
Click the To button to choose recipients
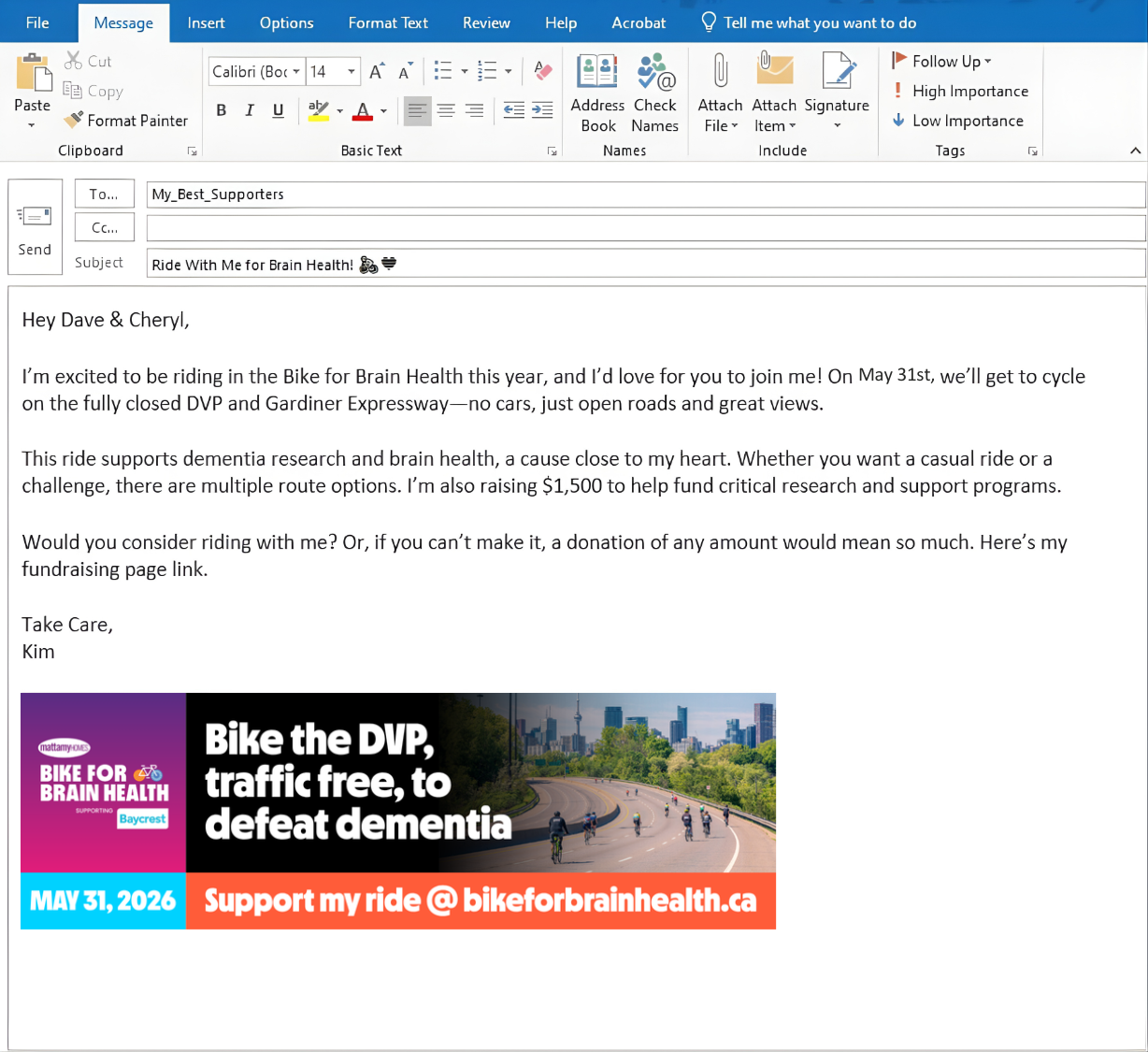[x=104, y=194]
